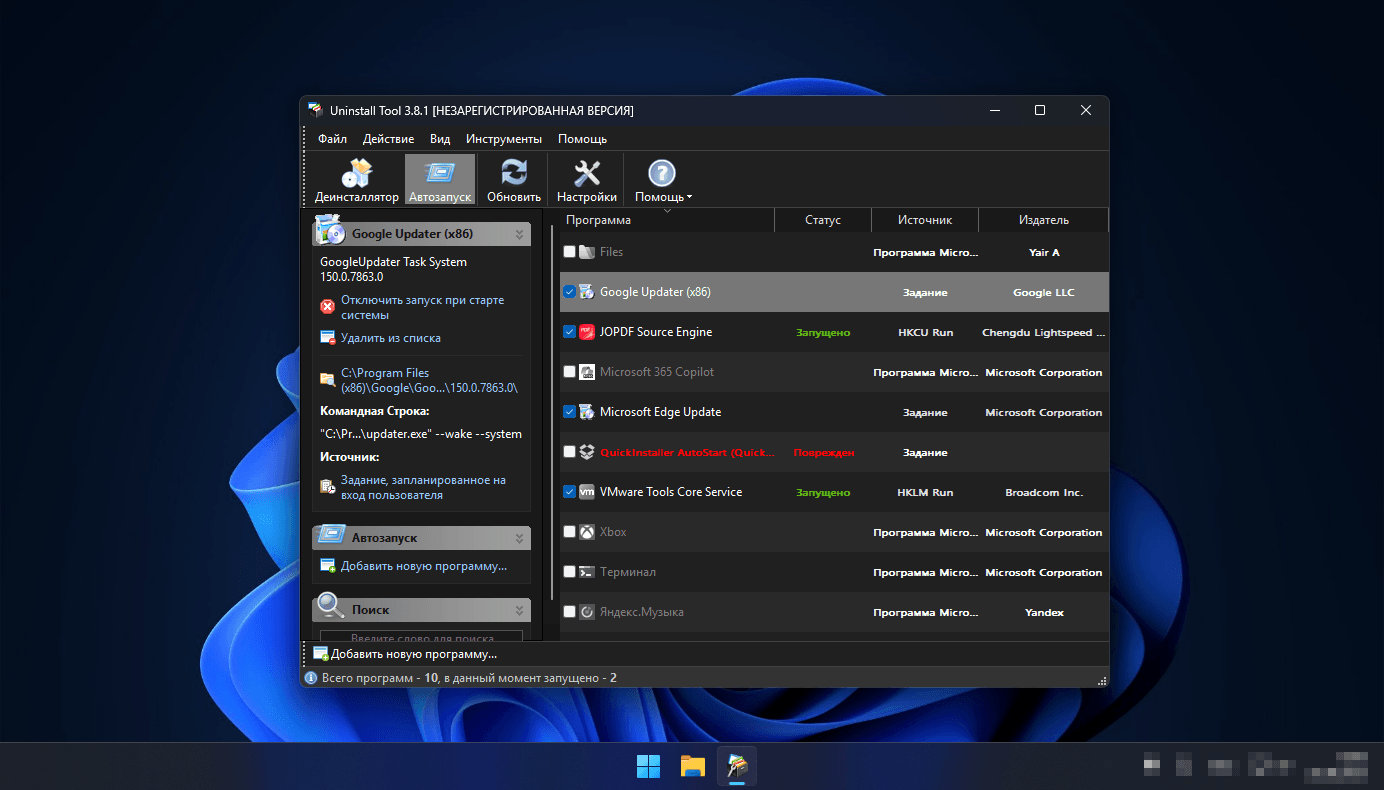The width and height of the screenshot is (1384, 790).
Task: Click the Терминал row icon
Action: point(587,572)
